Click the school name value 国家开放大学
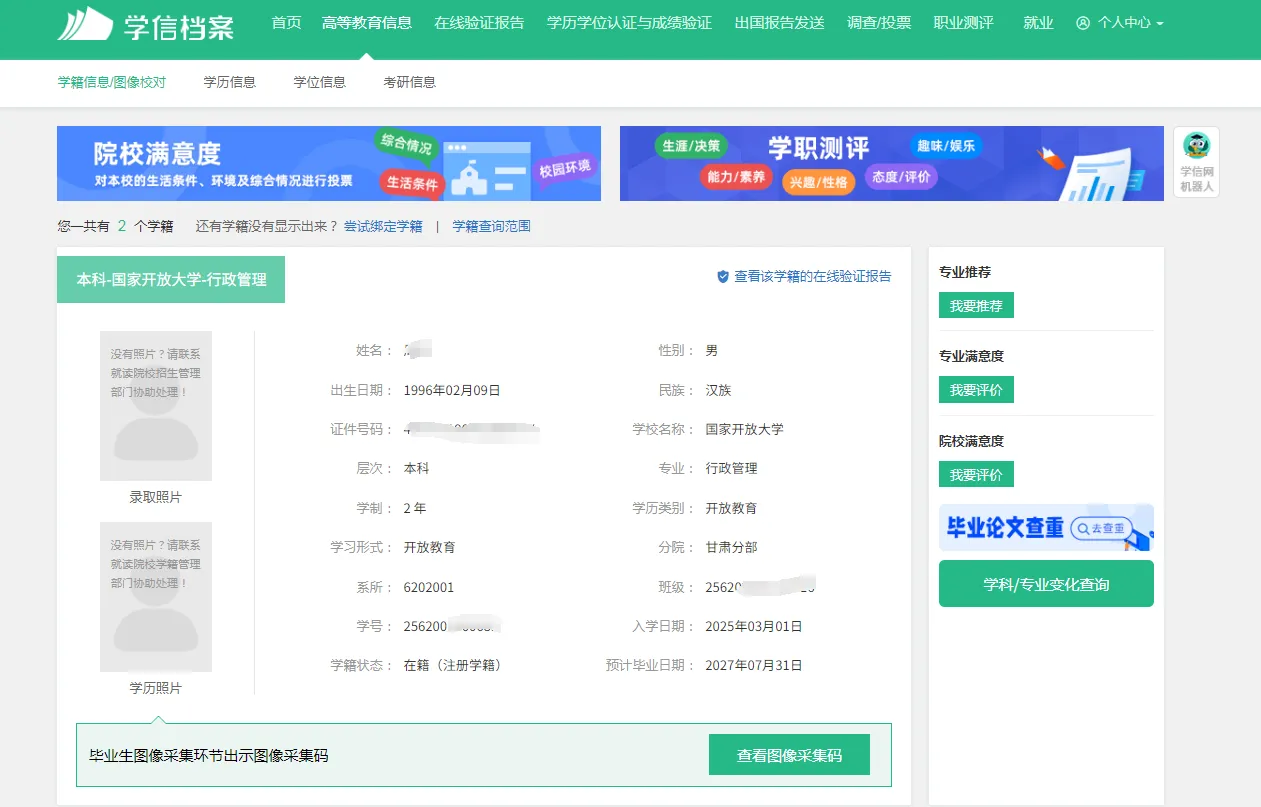The image size is (1261, 807). [x=745, y=429]
